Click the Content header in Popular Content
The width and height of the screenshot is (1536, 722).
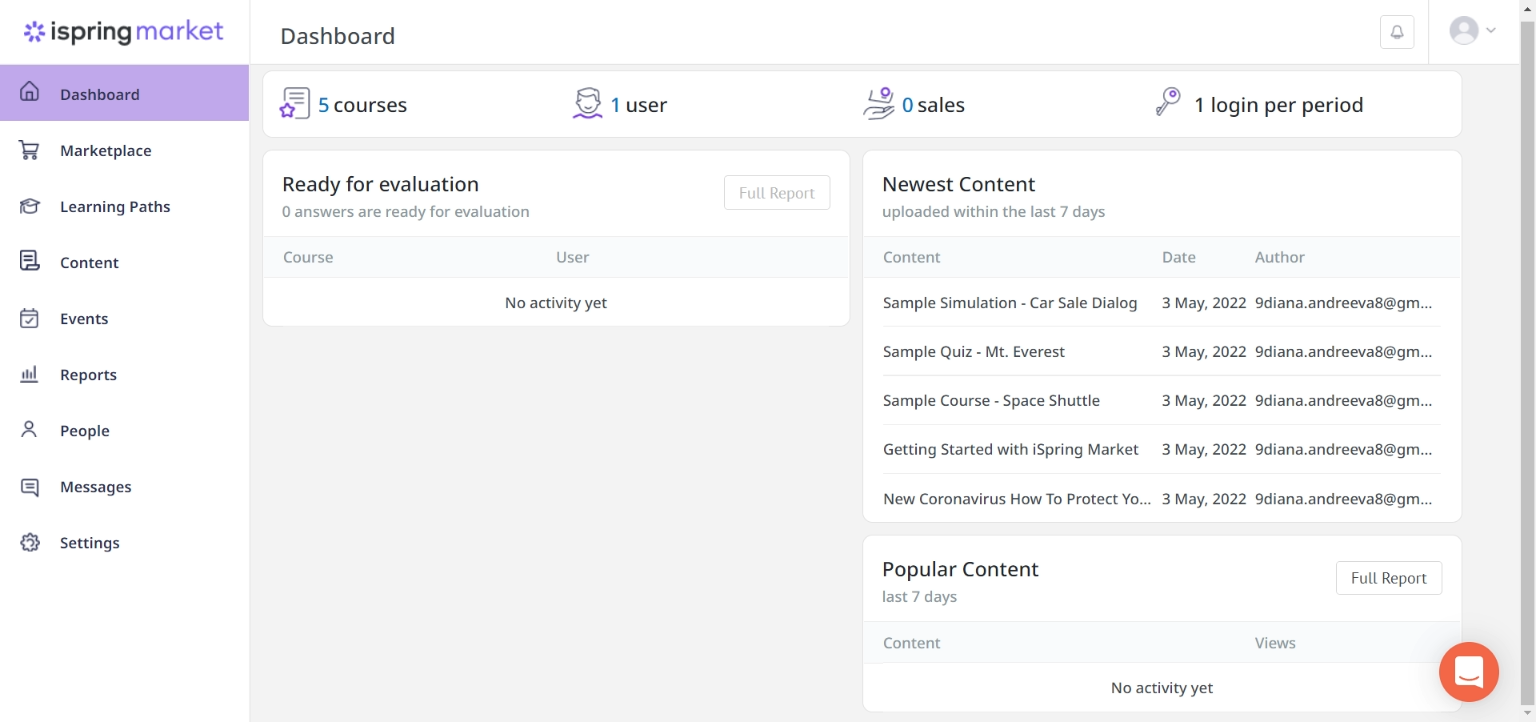[x=912, y=643]
